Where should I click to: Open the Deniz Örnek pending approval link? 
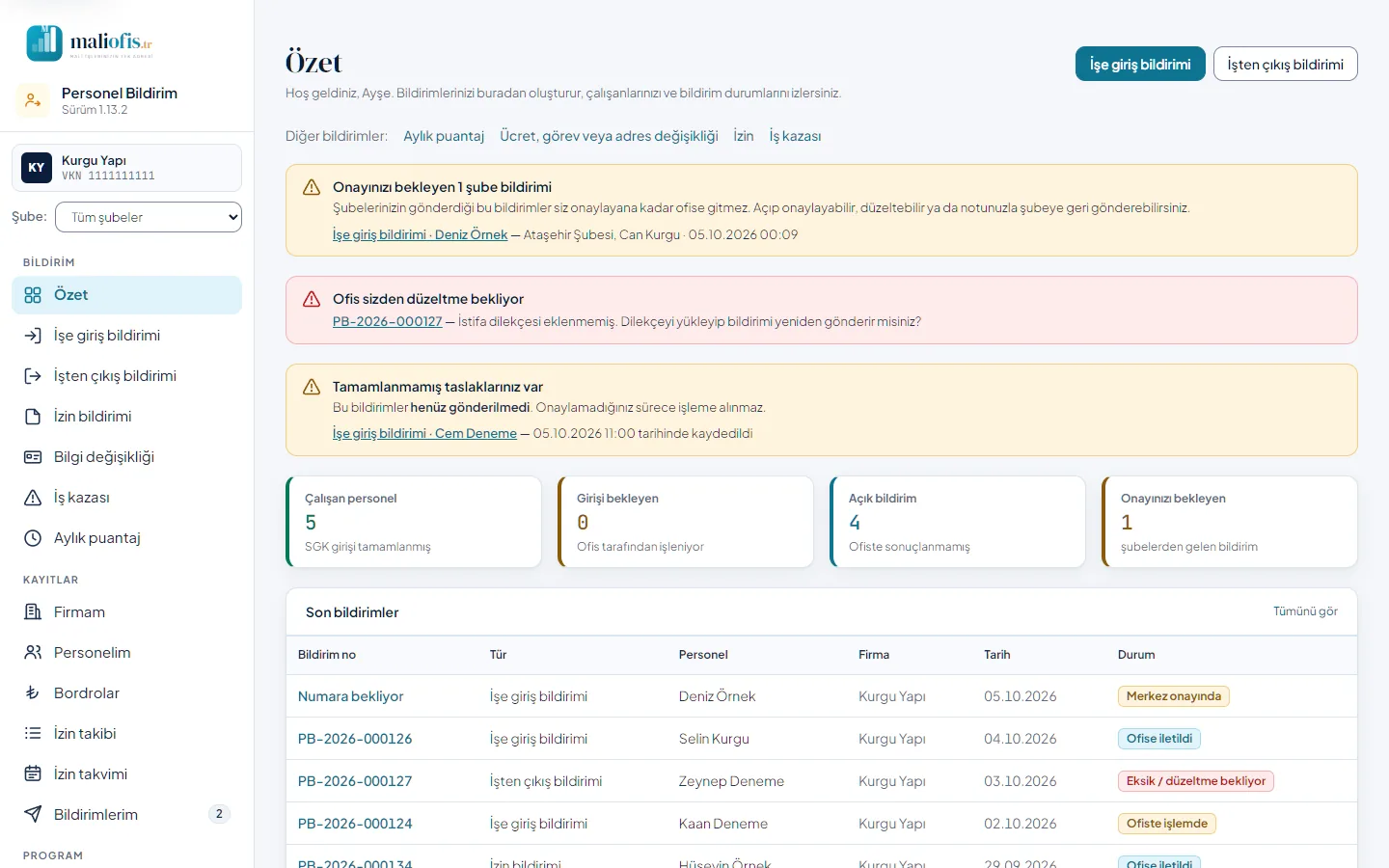tap(420, 234)
